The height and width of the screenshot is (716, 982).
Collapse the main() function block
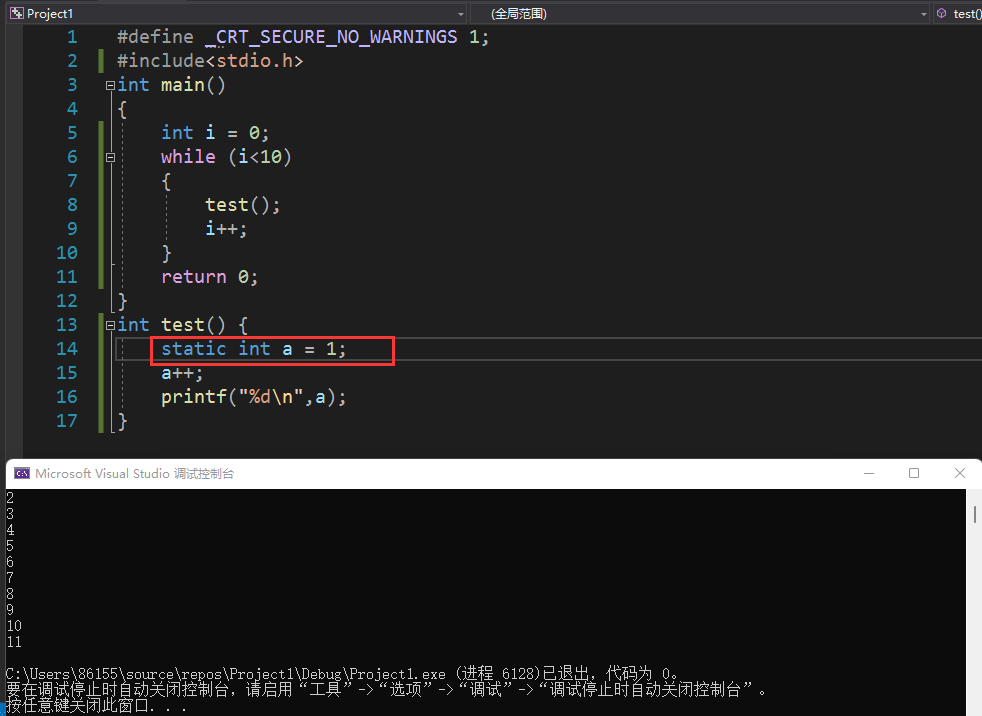(x=110, y=85)
